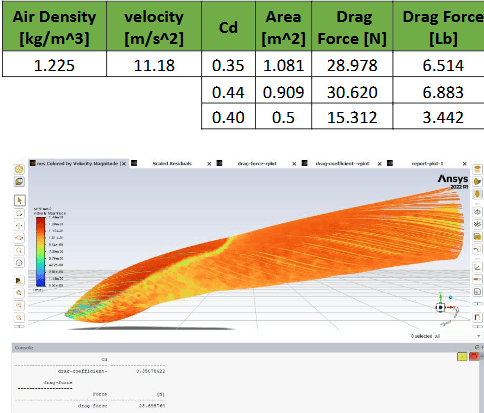
Task: Select the cell containing 11.18
Action: click(x=154, y=65)
